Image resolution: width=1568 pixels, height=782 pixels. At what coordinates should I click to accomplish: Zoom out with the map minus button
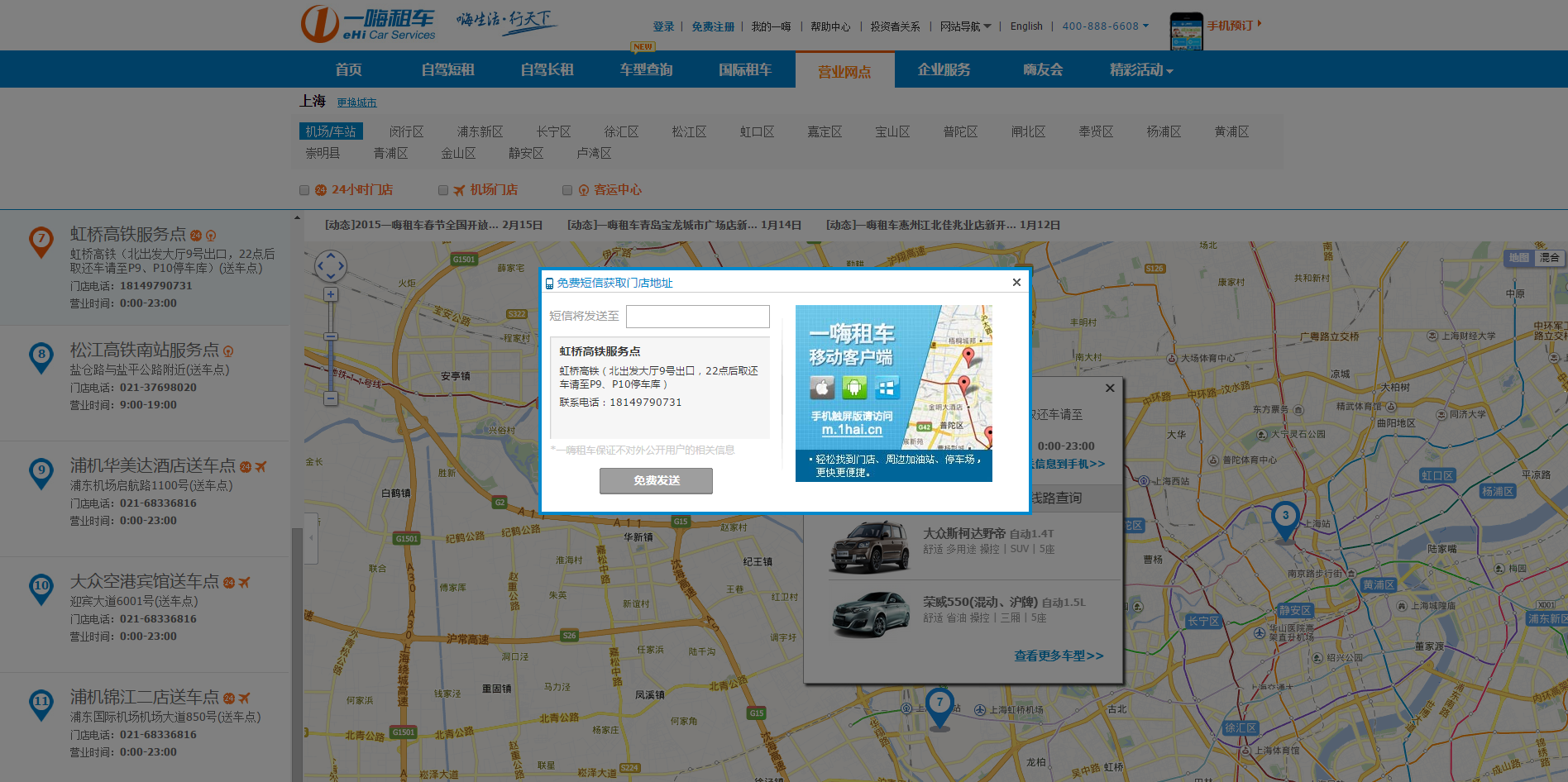[x=330, y=398]
